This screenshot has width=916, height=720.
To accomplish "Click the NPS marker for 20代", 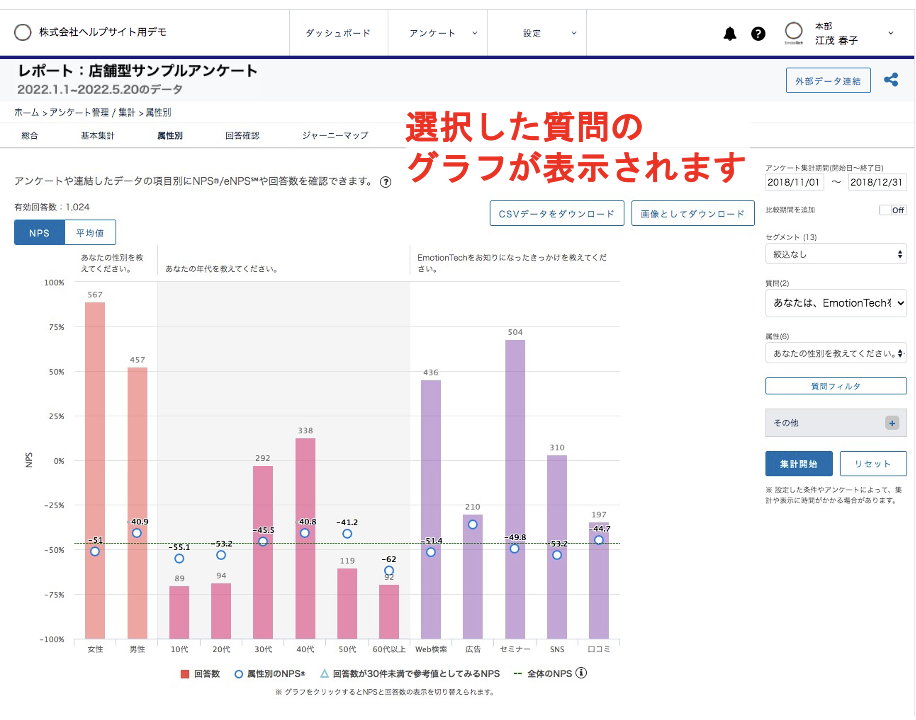I will [221, 555].
